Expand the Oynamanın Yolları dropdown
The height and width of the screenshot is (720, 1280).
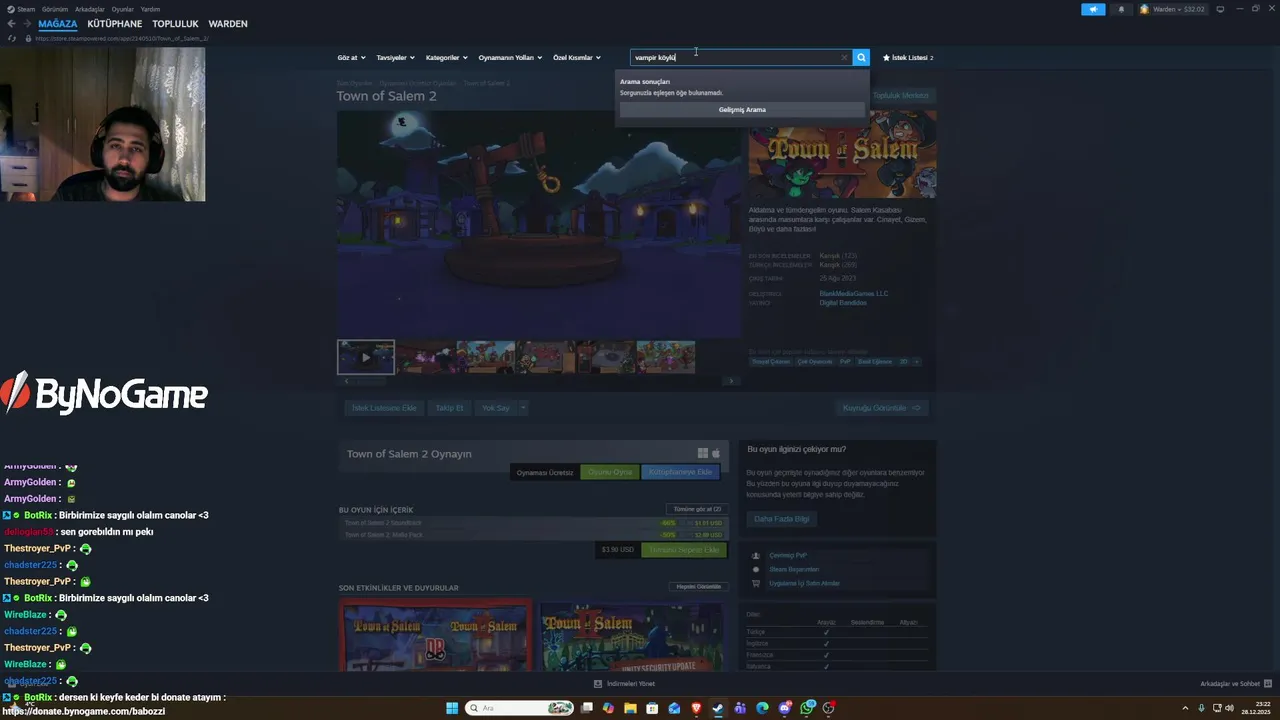click(510, 58)
